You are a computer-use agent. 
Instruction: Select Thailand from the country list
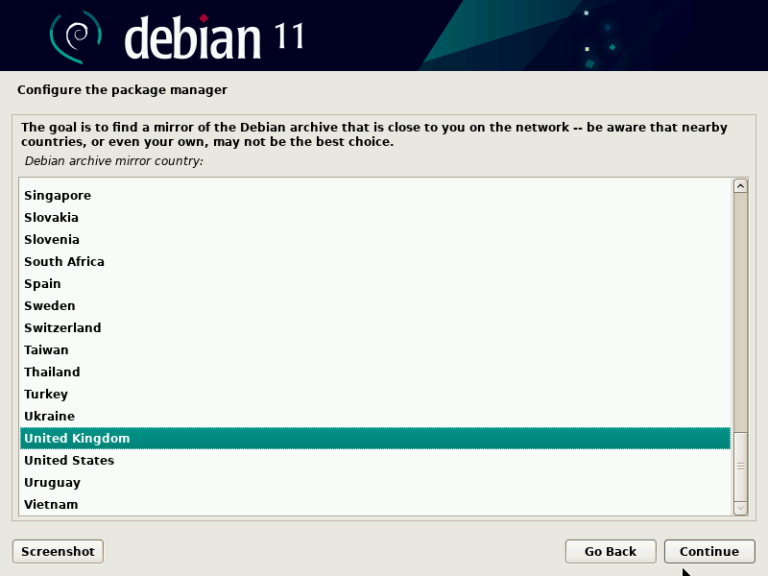tap(52, 372)
